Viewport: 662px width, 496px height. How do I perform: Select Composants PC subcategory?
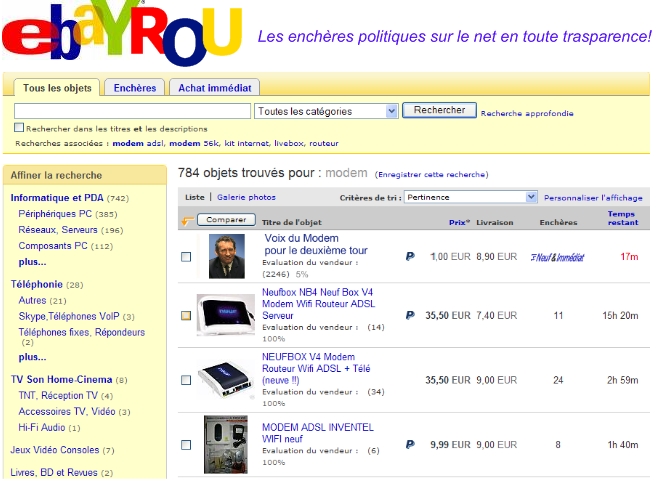click(53, 246)
